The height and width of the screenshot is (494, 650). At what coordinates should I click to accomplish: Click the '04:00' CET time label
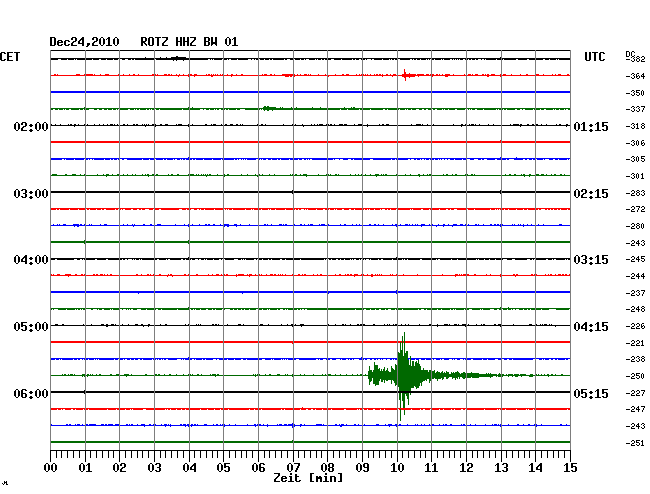31,260
